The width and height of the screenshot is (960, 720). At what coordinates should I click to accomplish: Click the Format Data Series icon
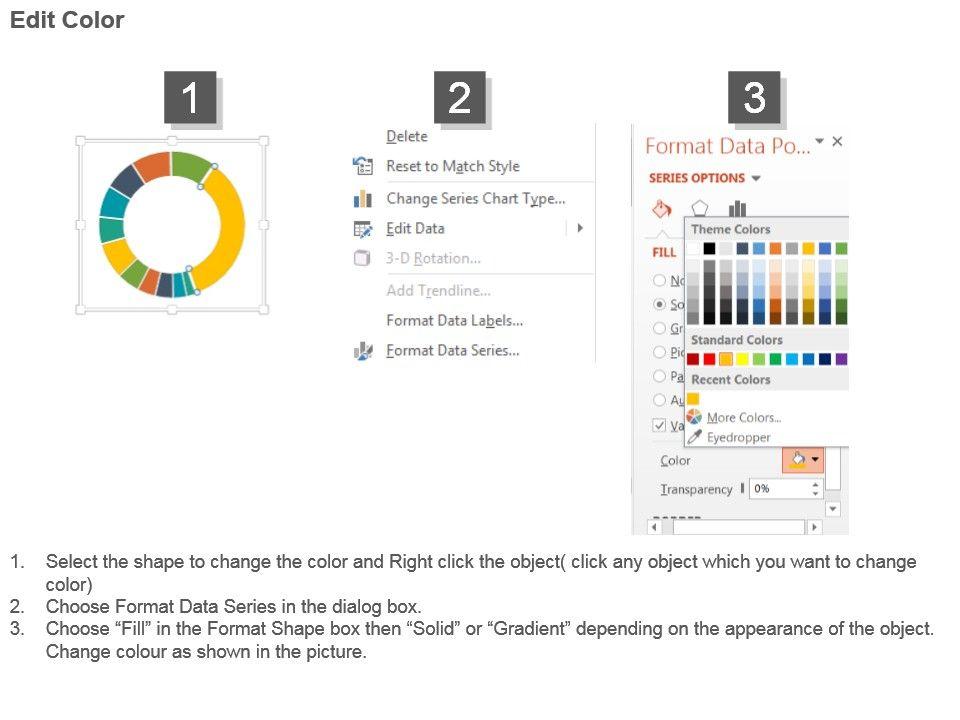click(363, 351)
